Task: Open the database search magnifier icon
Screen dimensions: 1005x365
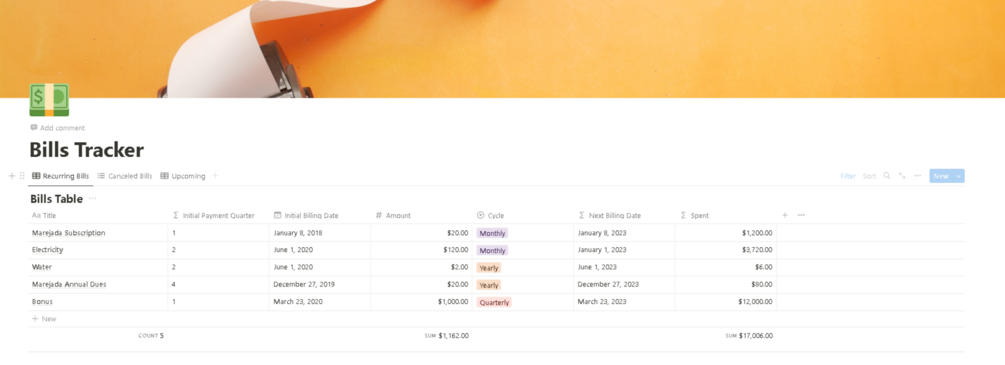Action: (x=886, y=176)
